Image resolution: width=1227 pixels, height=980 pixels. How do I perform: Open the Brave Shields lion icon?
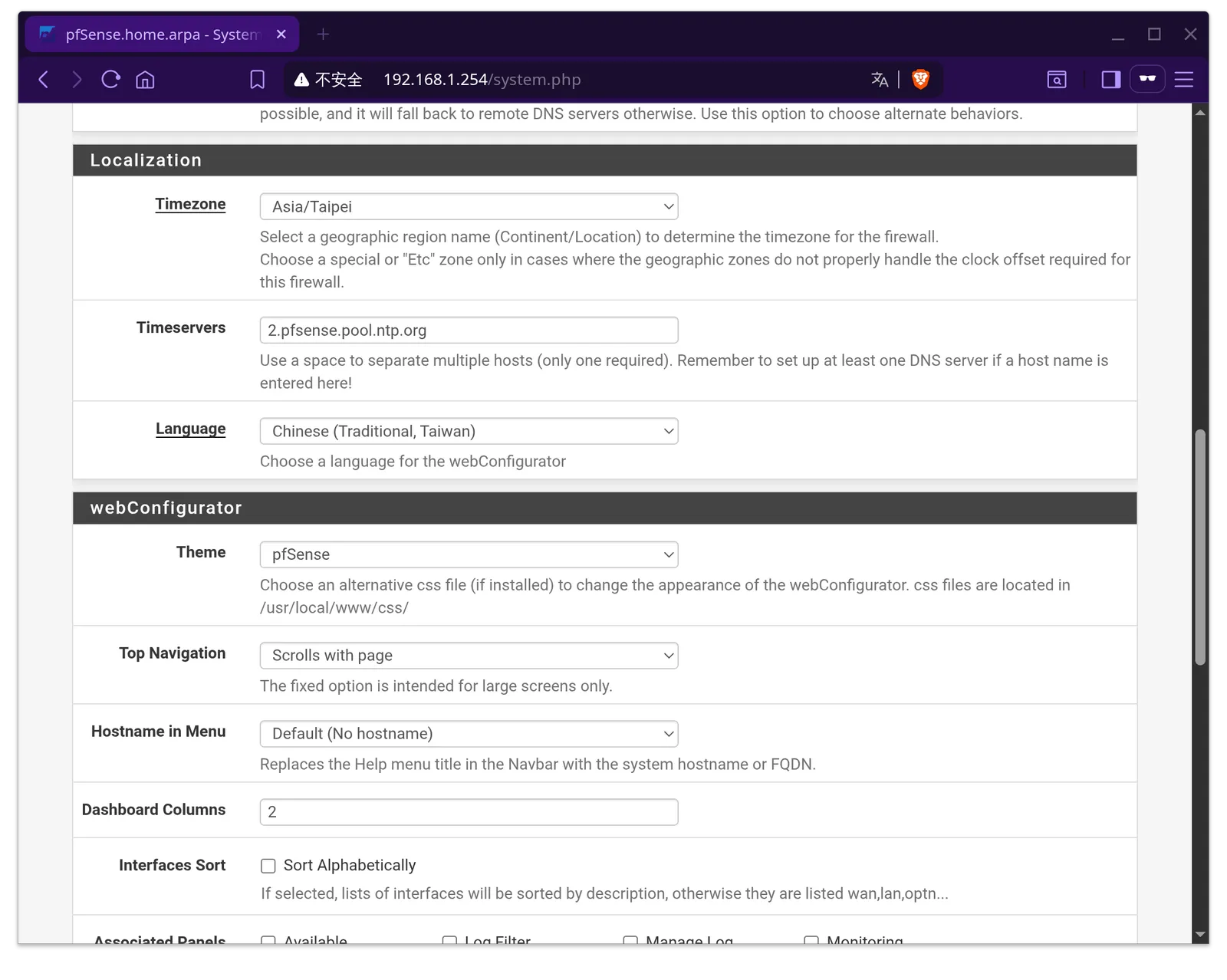920,79
